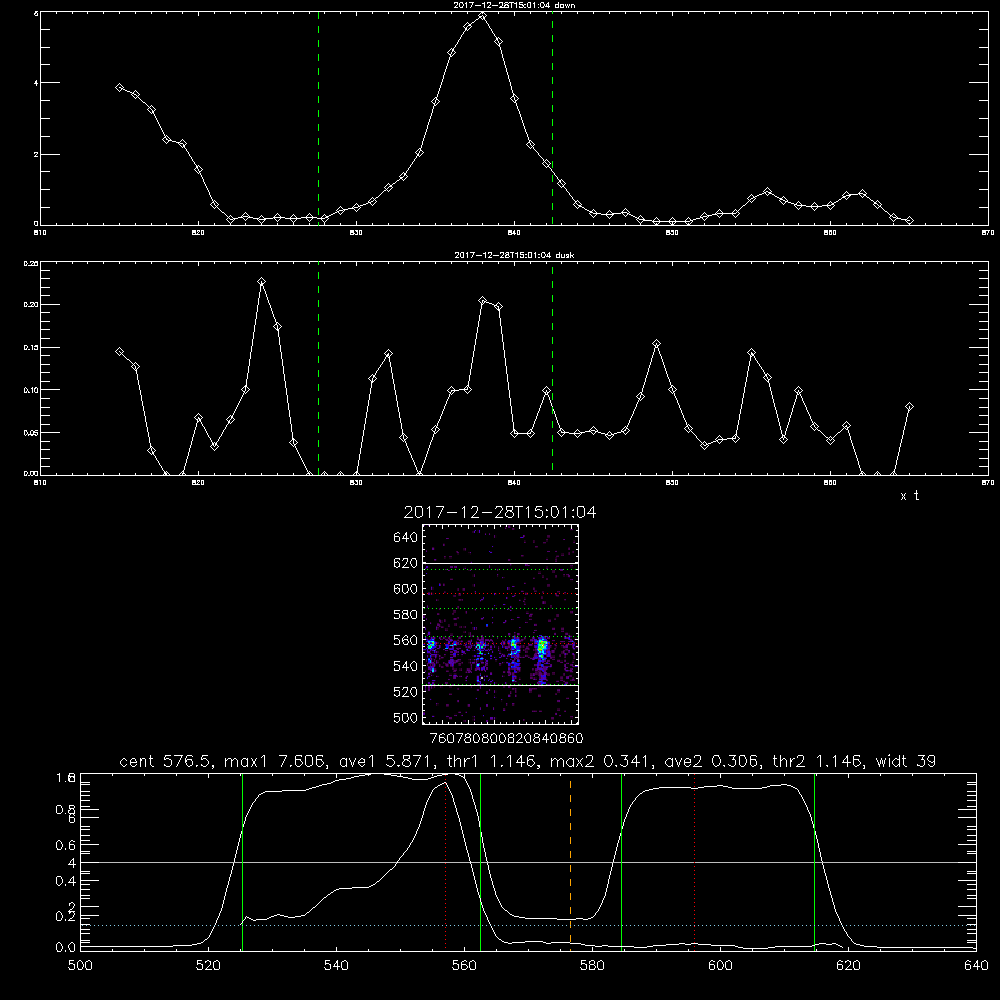Click the "560" x-axis label of bottom plot
Viewport: 1000px width, 1000px height.
[x=464, y=966]
